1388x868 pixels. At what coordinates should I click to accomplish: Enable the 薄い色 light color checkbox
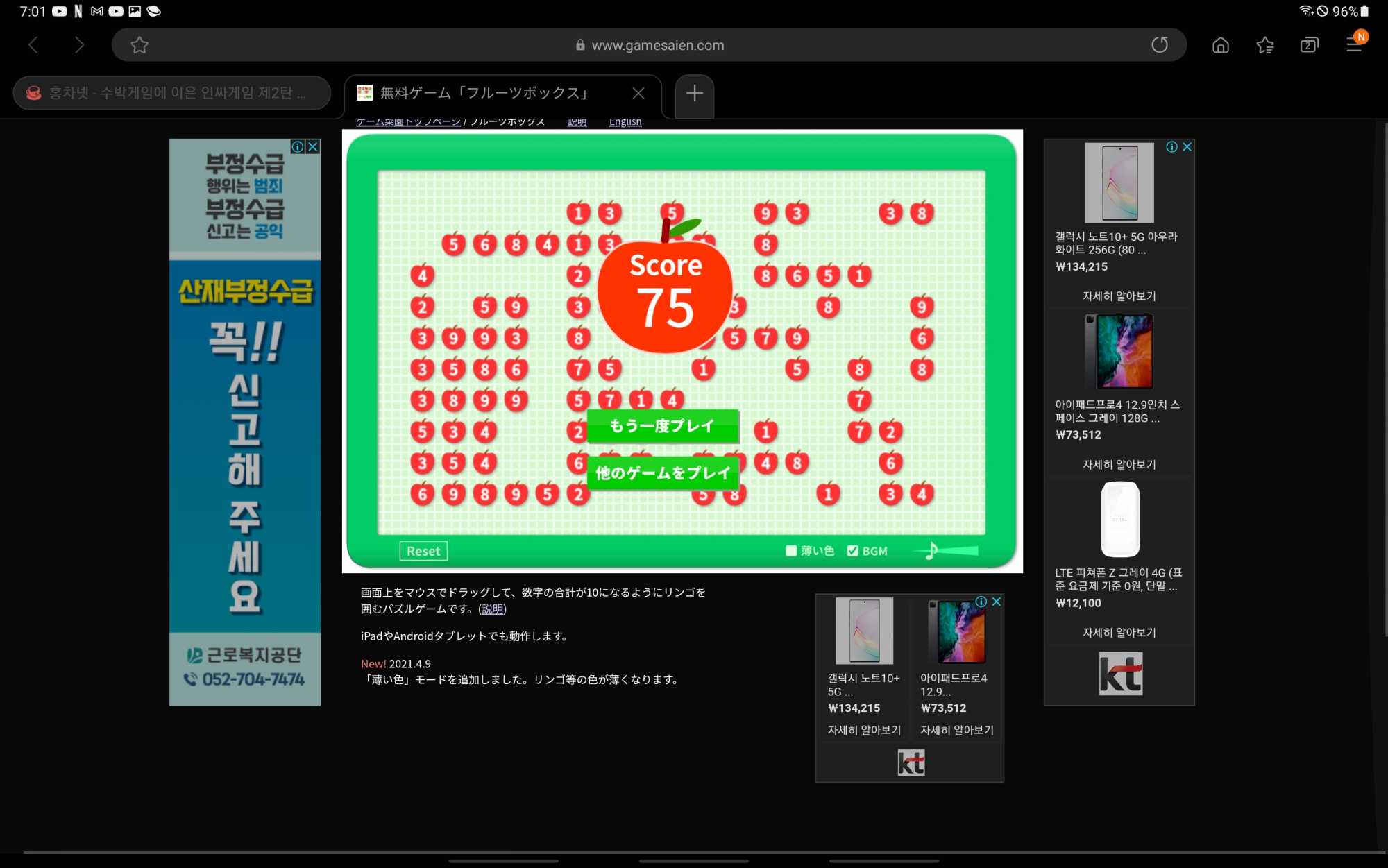791,551
